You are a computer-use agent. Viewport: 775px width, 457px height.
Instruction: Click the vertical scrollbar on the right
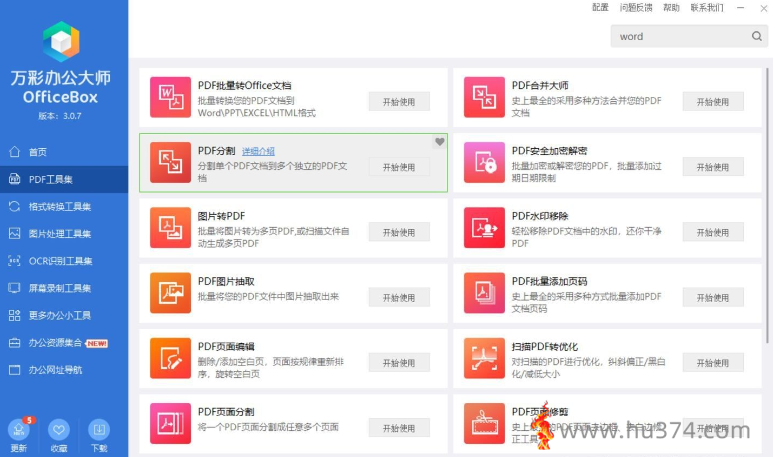767,205
